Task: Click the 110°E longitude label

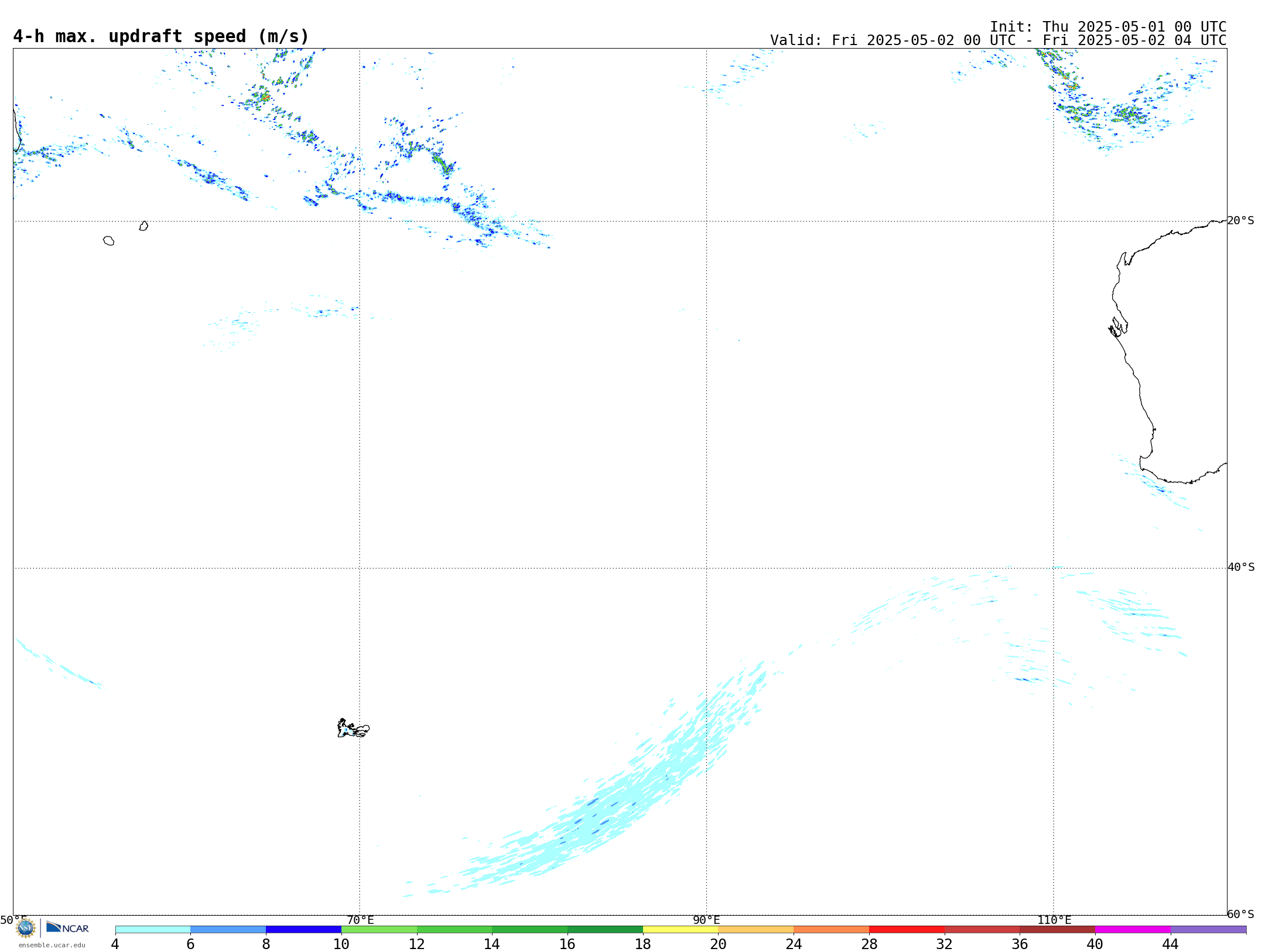Action: pos(1054,920)
